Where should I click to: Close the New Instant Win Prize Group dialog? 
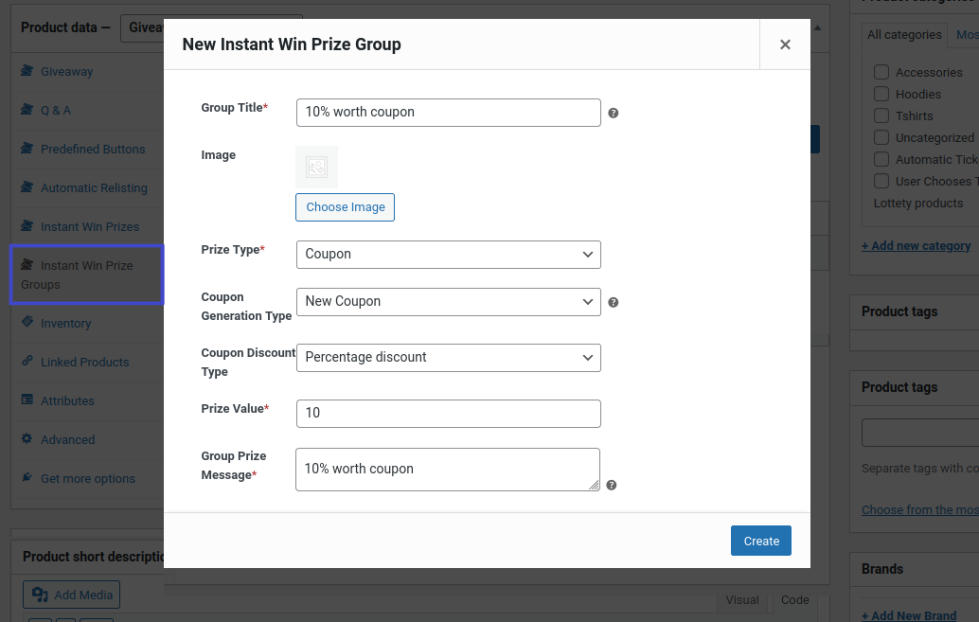pos(785,44)
